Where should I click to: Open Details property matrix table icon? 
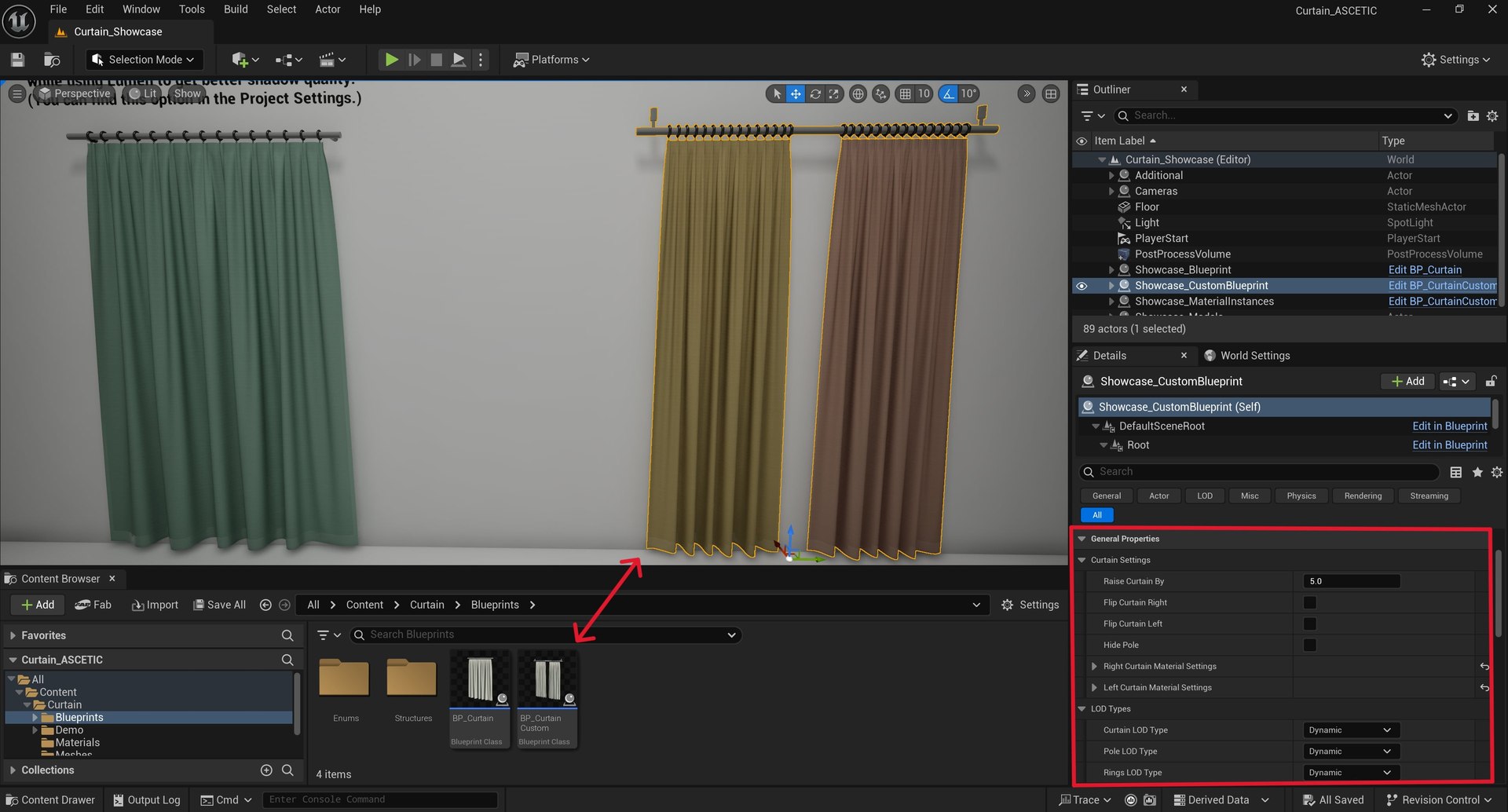[x=1455, y=472]
